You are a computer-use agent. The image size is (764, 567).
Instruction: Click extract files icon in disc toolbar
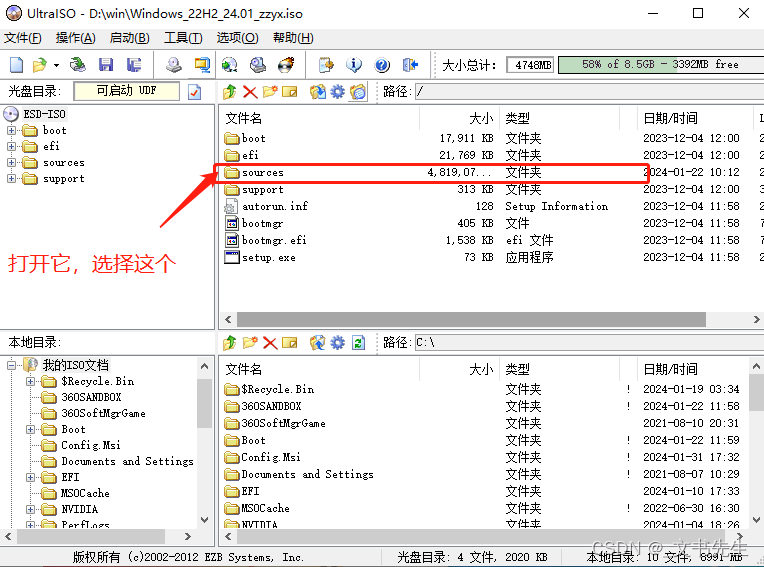point(318,92)
